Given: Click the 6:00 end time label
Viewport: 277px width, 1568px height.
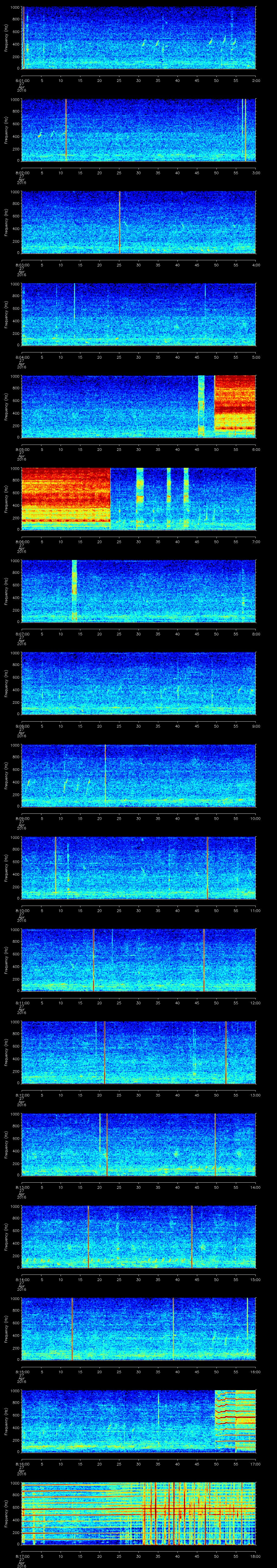Looking at the screenshot, I should tap(256, 449).
